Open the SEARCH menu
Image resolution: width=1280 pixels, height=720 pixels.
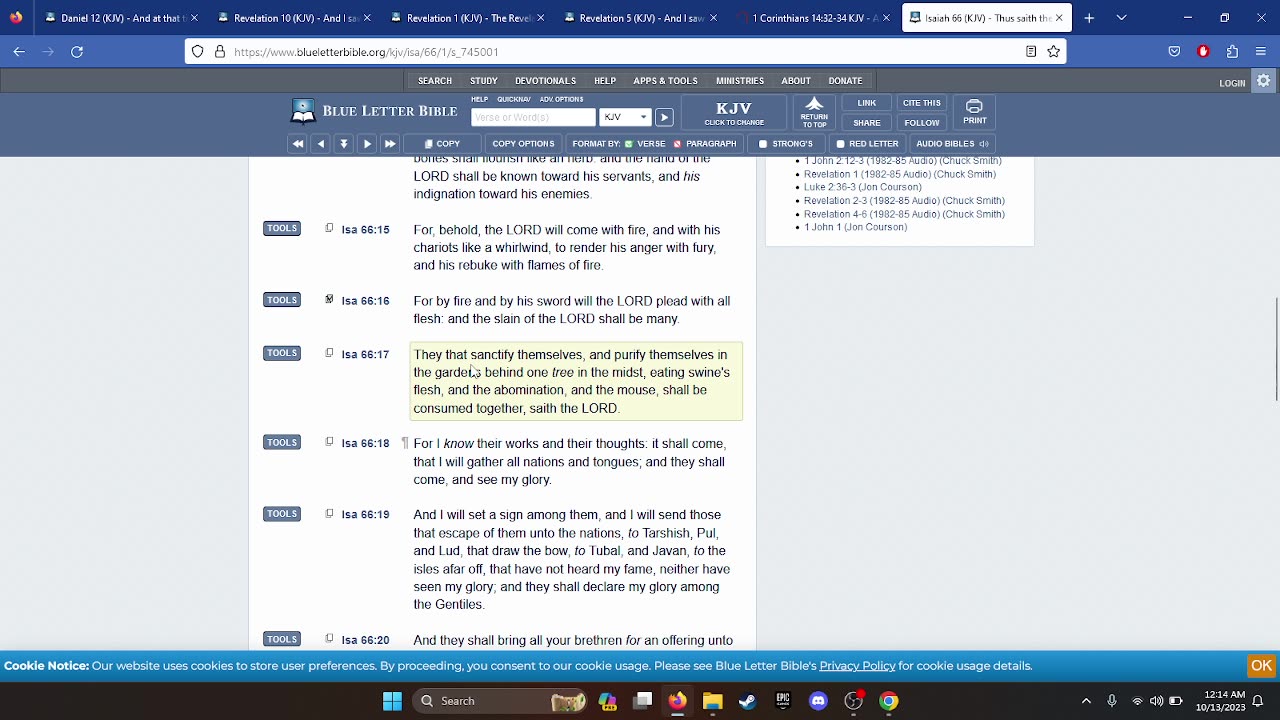[435, 81]
